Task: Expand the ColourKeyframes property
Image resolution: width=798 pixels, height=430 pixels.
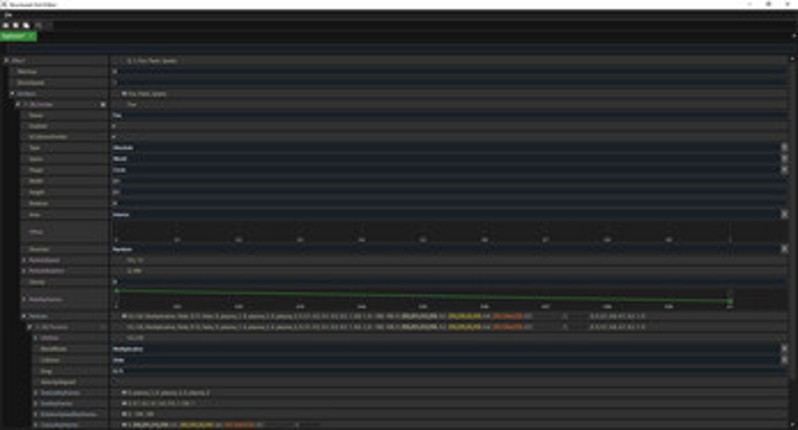Action: pyautogui.click(x=36, y=424)
